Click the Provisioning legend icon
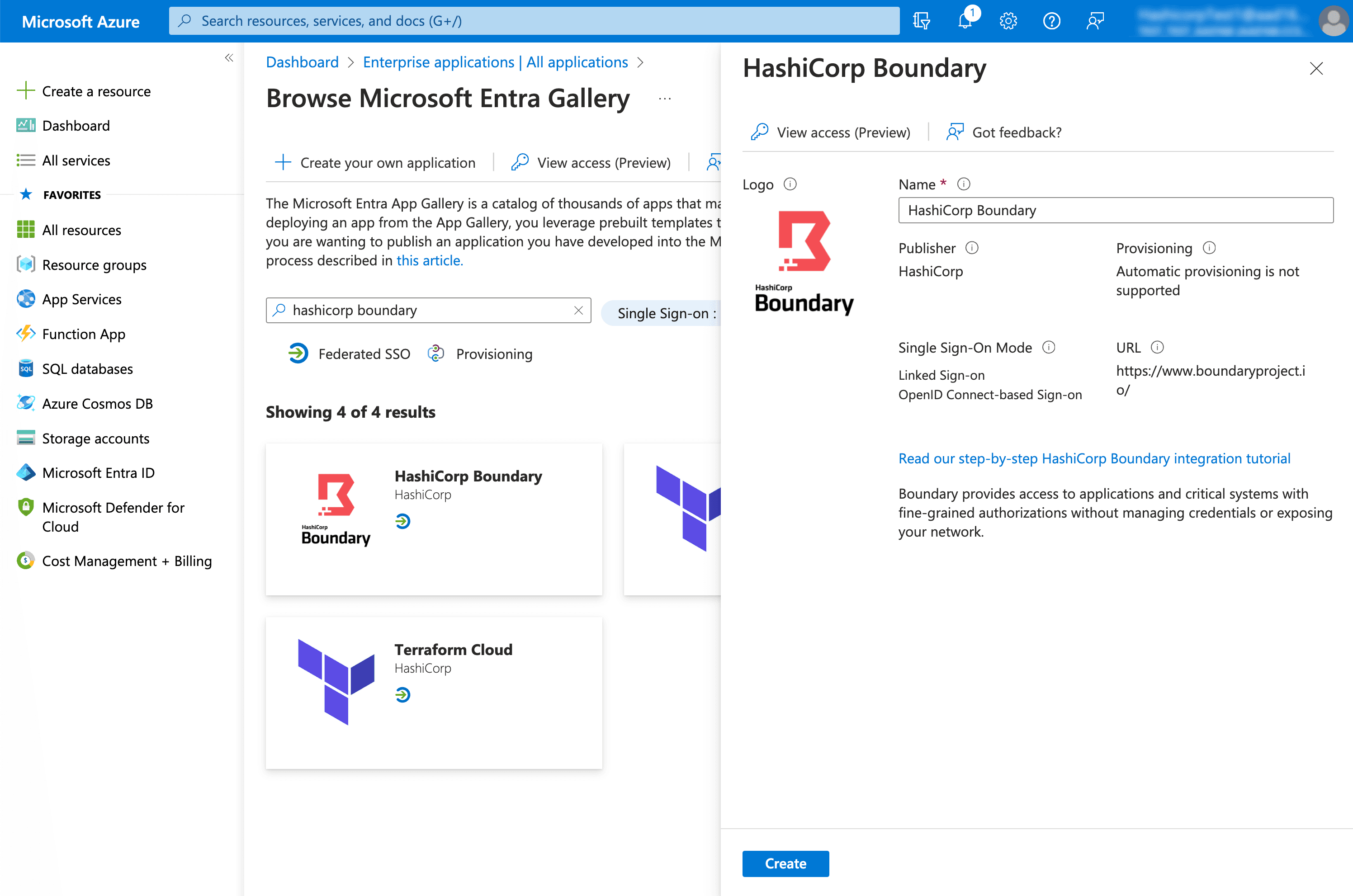Screen dimensions: 1353x896 coord(436,354)
